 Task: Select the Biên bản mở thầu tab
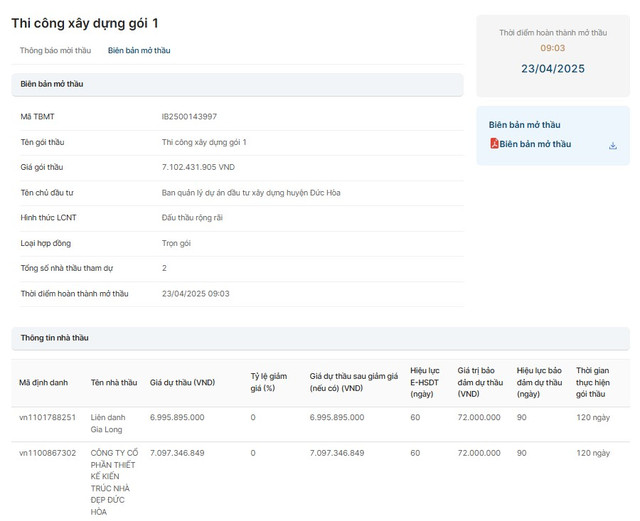tap(139, 50)
